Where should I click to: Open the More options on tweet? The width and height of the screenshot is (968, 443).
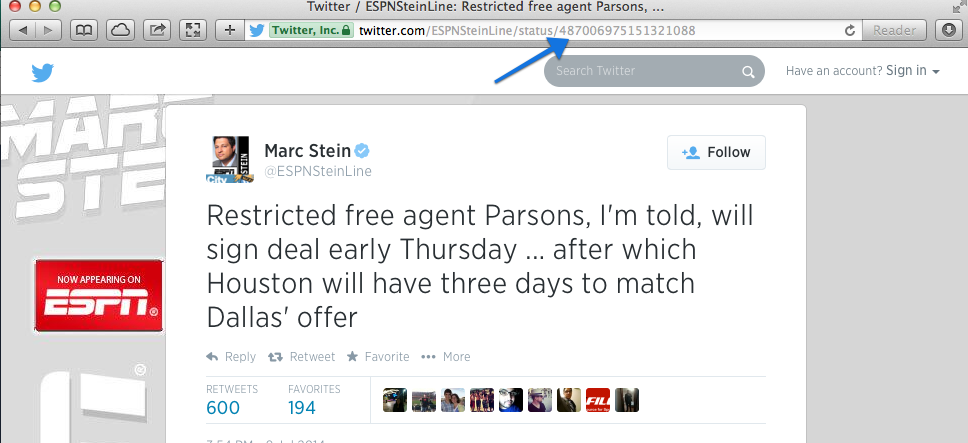point(445,357)
